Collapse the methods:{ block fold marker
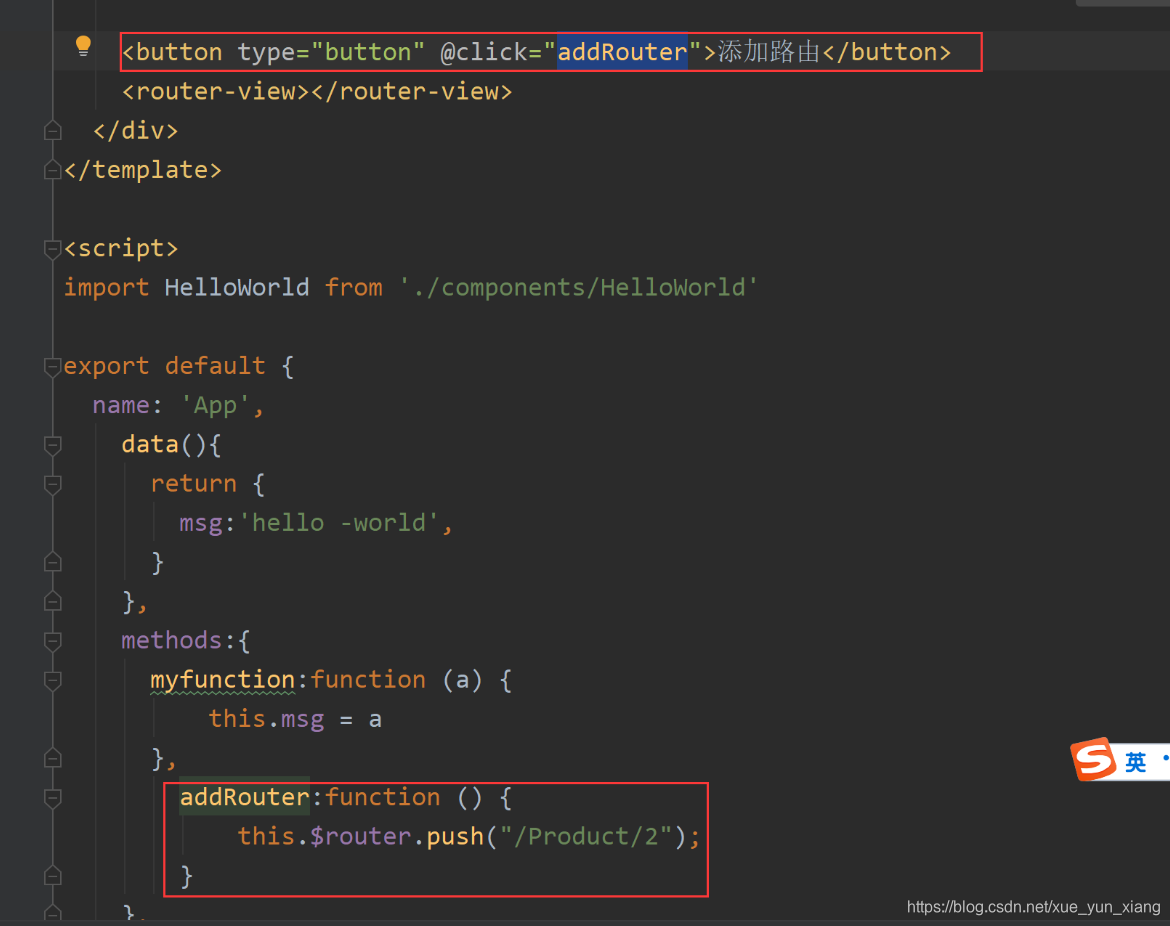 coord(52,641)
